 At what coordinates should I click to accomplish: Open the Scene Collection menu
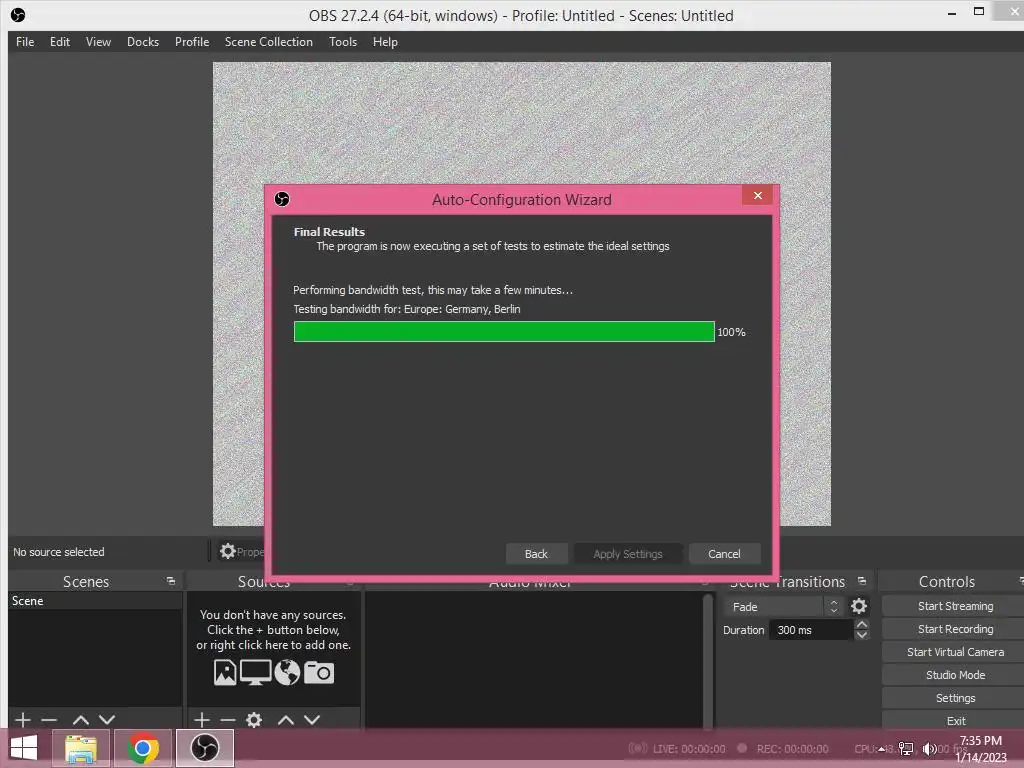pyautogui.click(x=268, y=42)
